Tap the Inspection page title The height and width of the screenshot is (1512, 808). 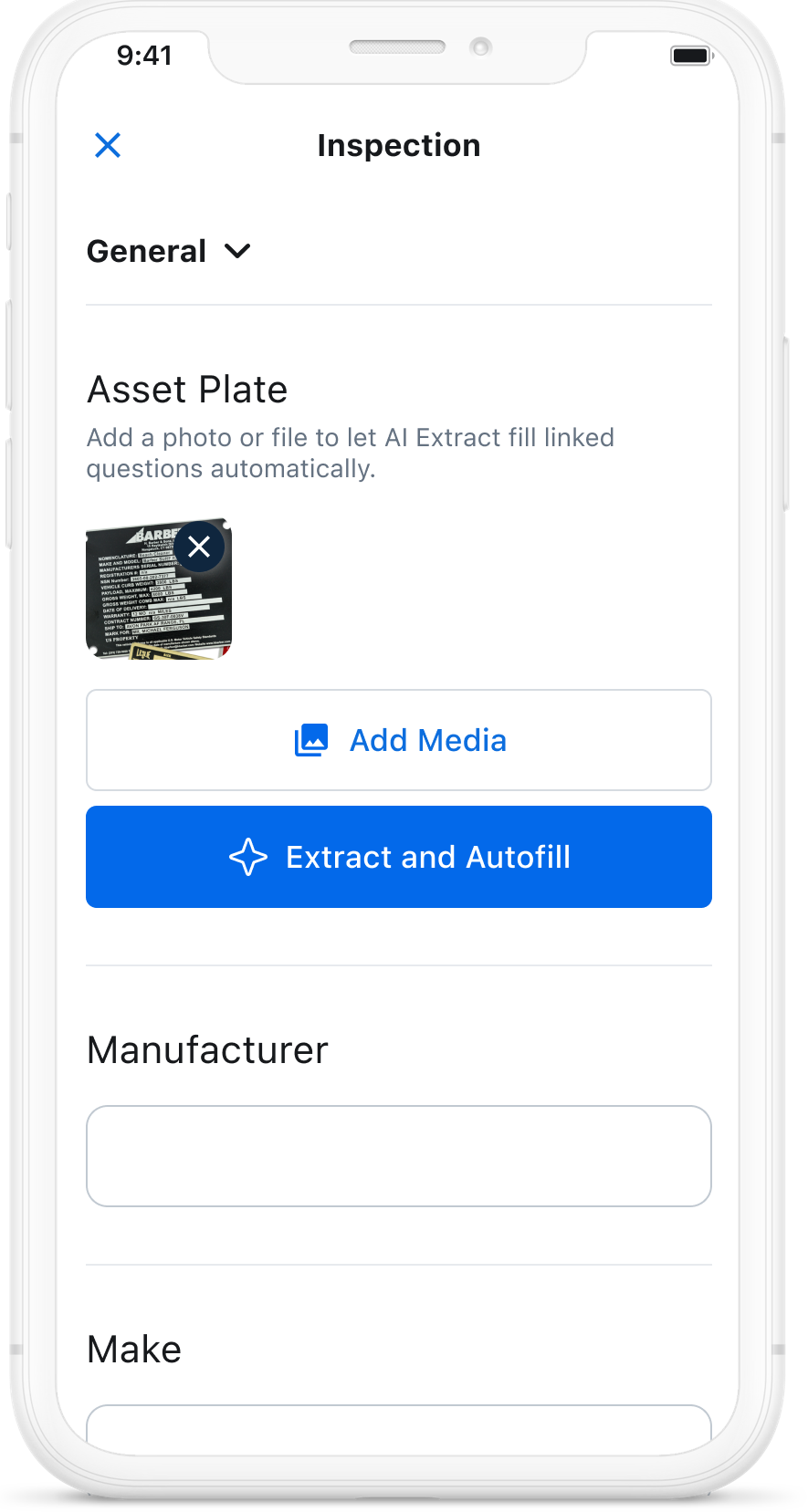[x=399, y=145]
